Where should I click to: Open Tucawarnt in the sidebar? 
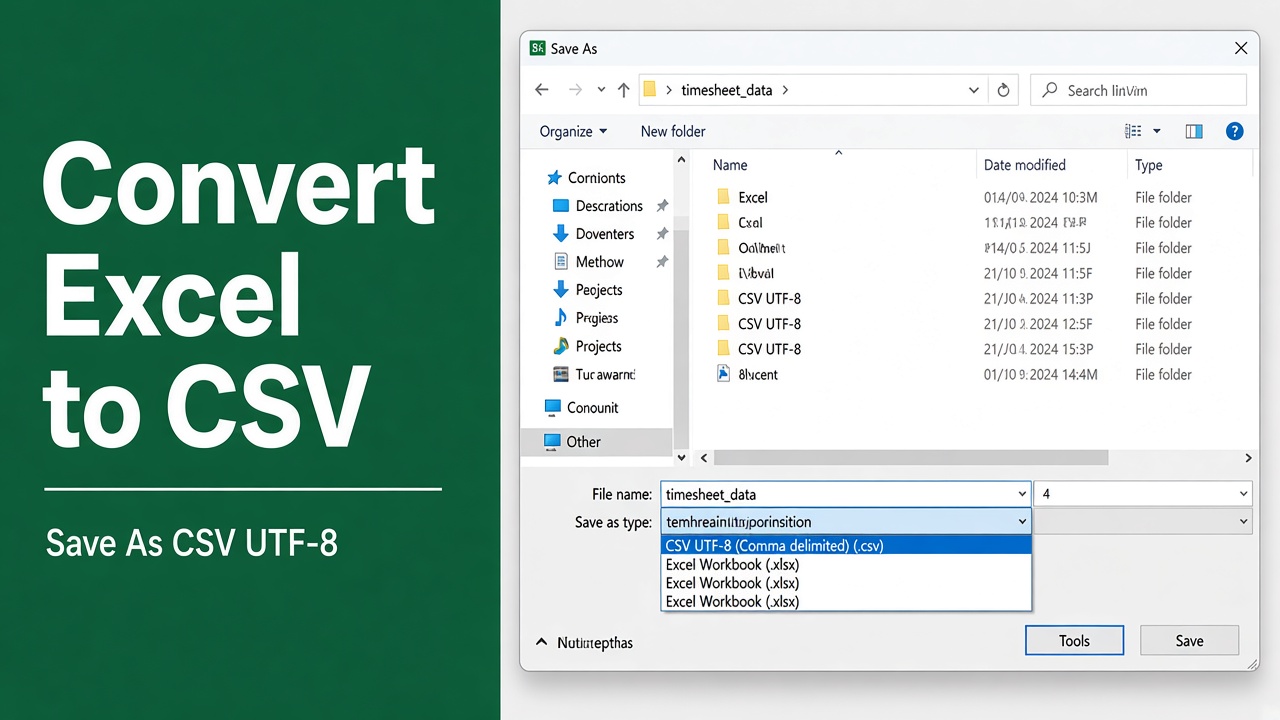[x=594, y=374]
